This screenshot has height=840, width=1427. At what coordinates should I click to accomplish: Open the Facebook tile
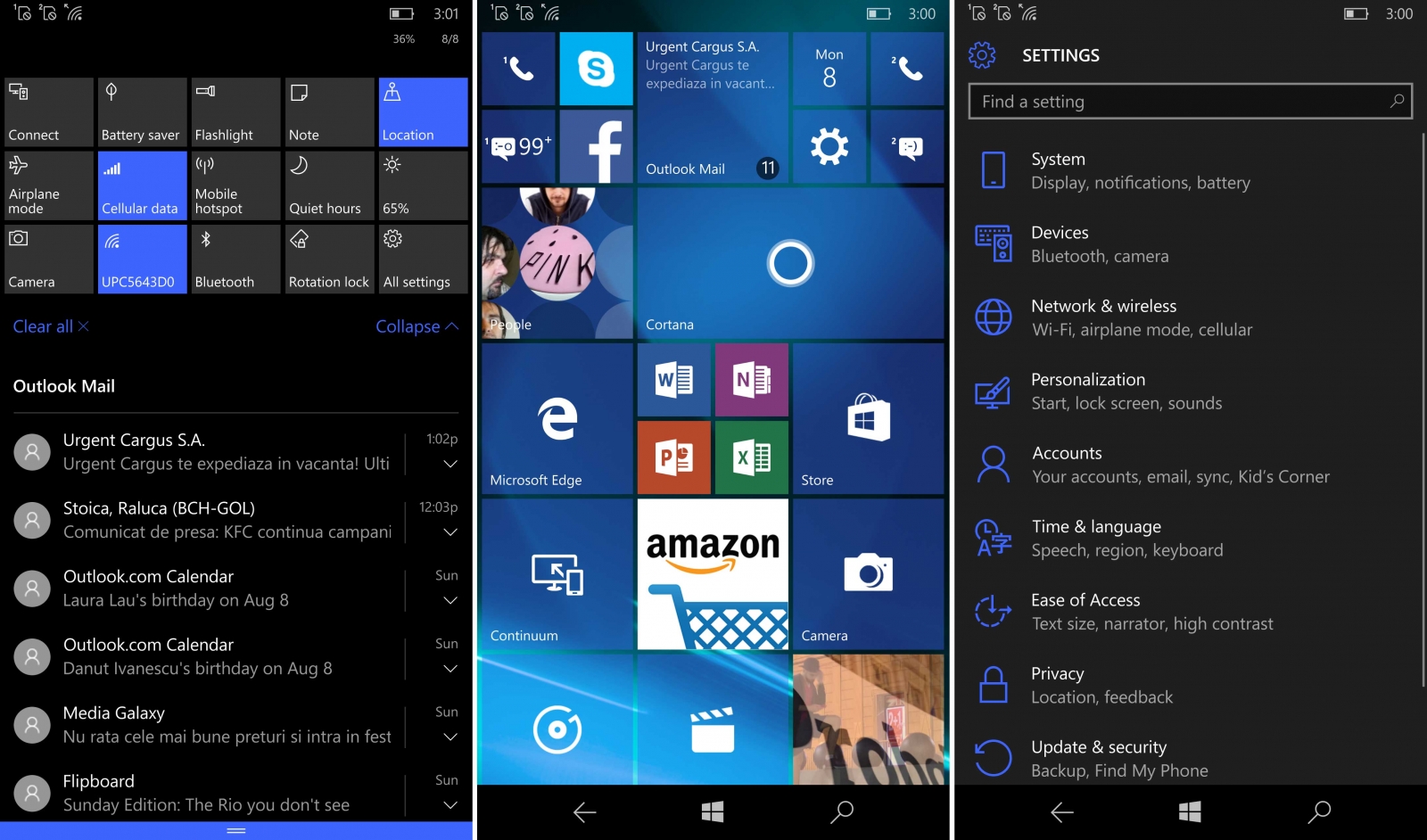(596, 147)
